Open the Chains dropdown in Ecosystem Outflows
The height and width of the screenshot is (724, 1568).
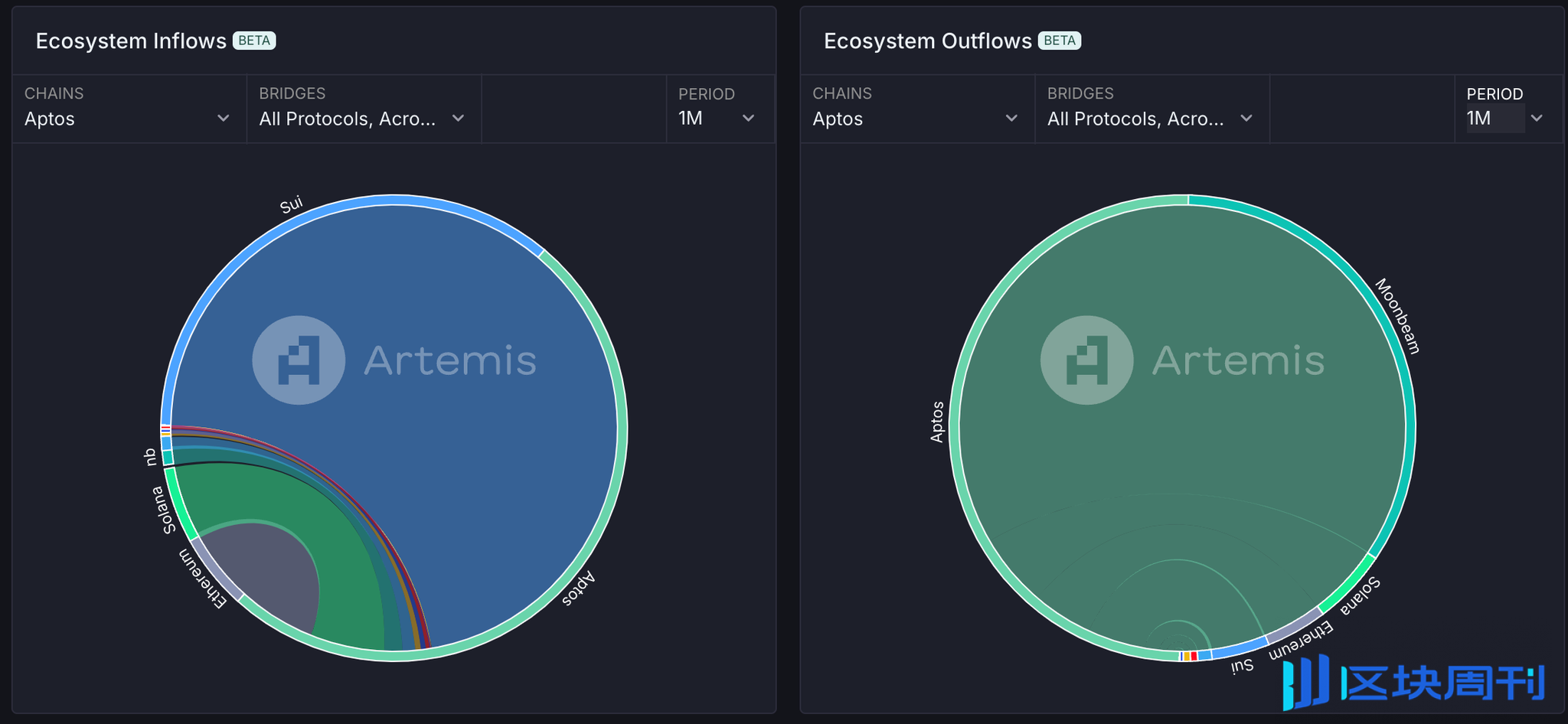(x=916, y=109)
